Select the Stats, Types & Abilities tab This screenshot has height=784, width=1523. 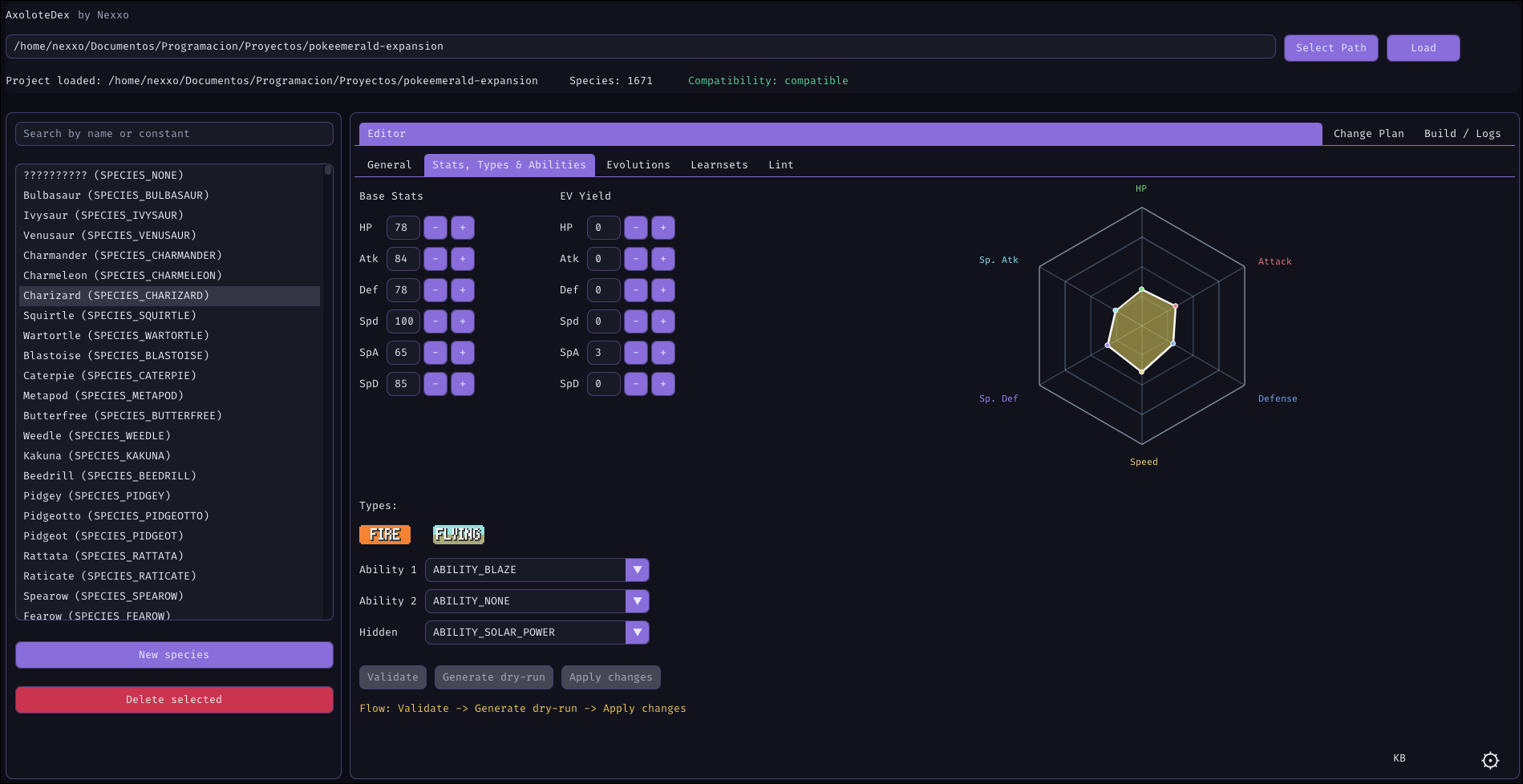[x=509, y=165]
